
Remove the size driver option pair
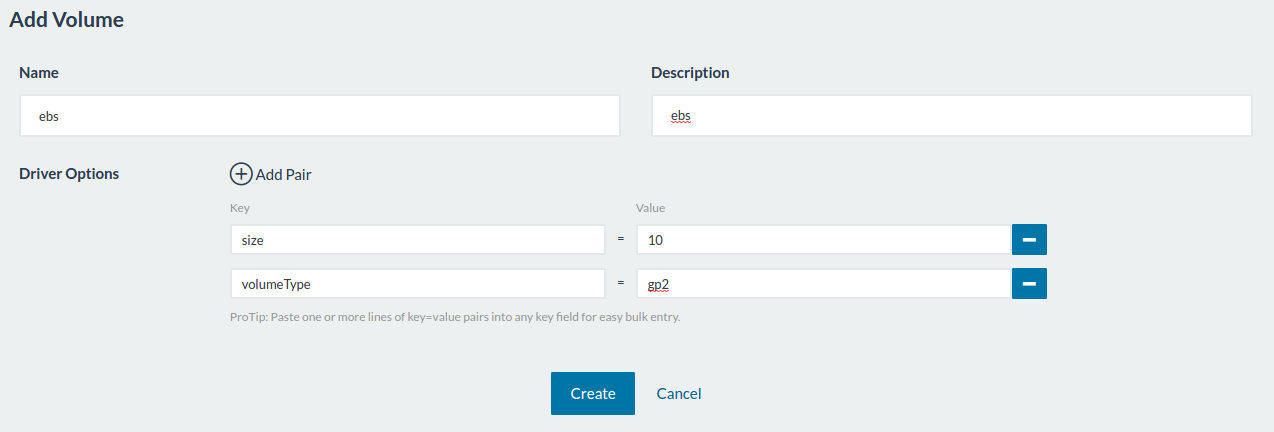tap(1029, 240)
